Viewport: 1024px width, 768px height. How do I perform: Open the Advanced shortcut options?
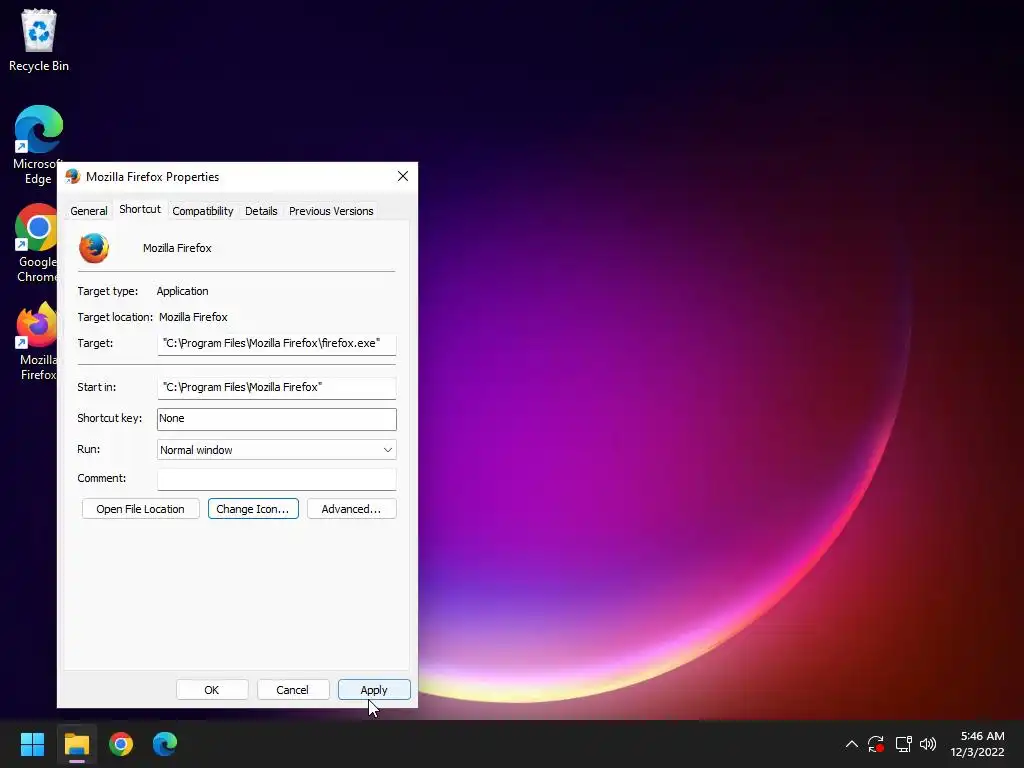coord(351,509)
